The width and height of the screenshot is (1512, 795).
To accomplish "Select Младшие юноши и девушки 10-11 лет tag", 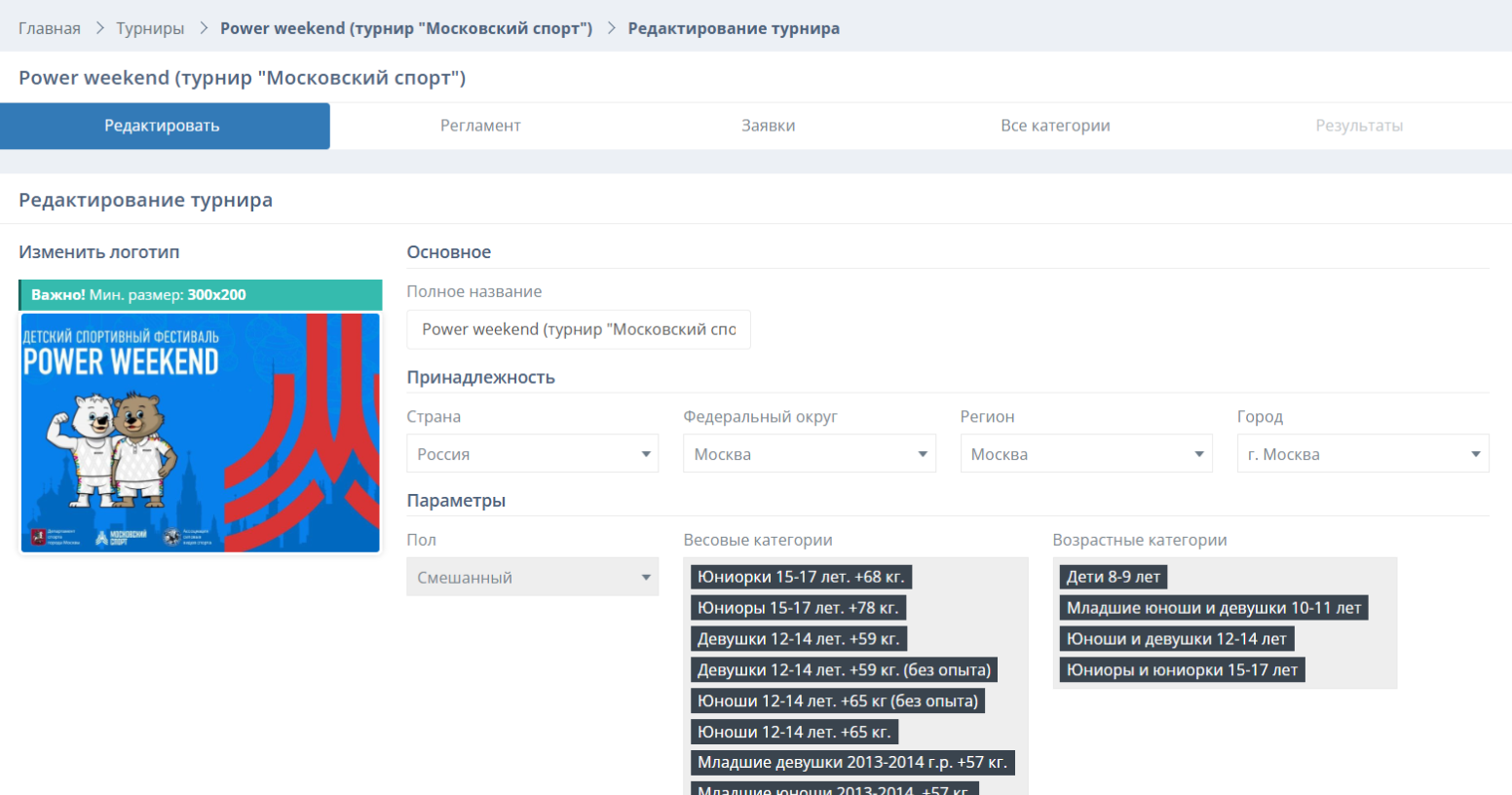I will (1213, 608).
